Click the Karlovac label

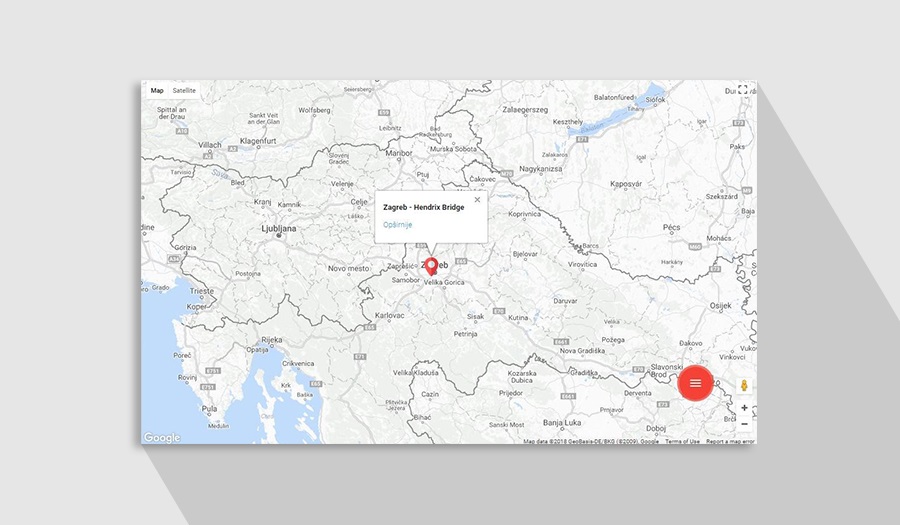(390, 316)
